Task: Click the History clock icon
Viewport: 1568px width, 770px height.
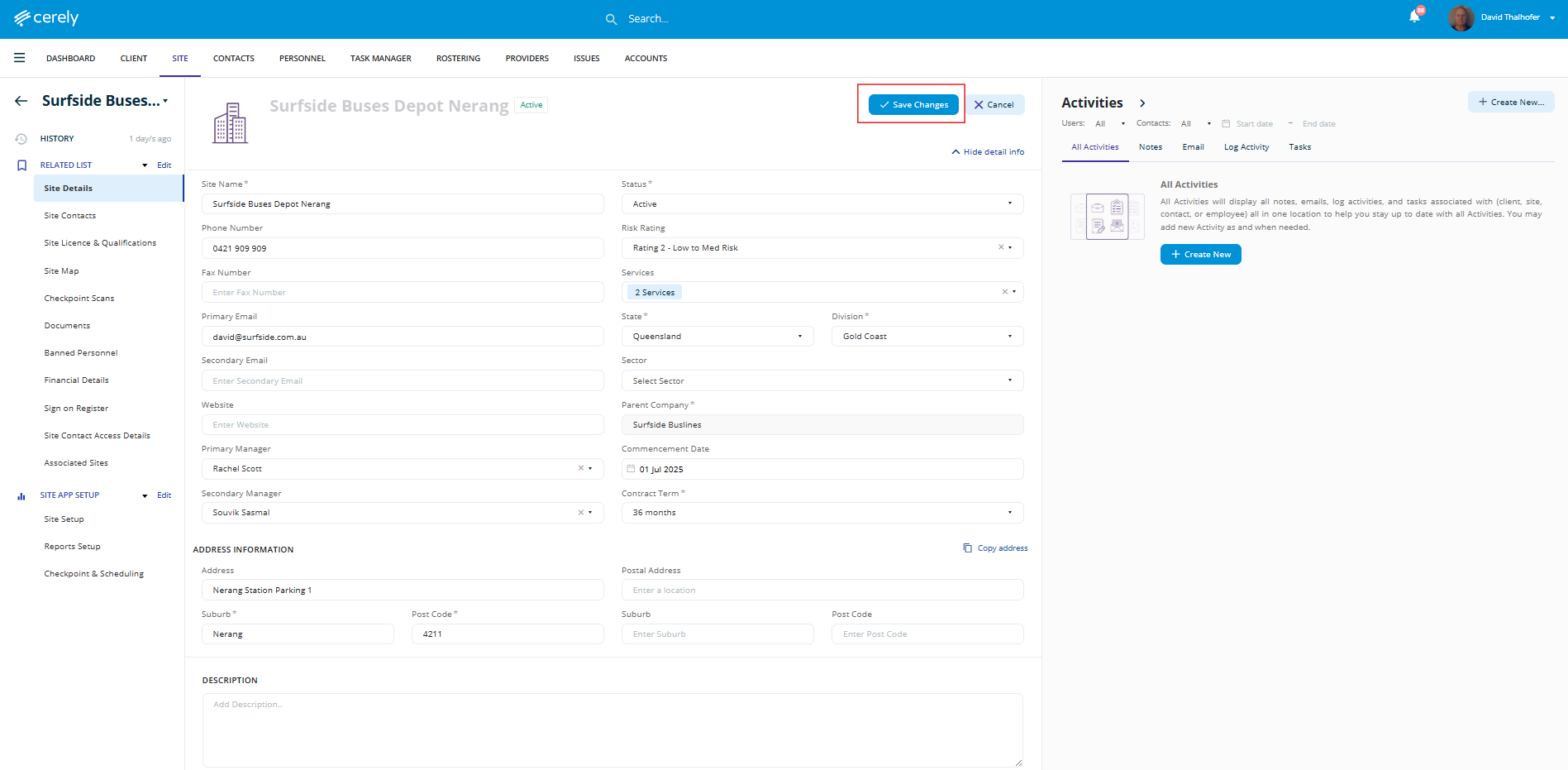Action: tap(21, 139)
